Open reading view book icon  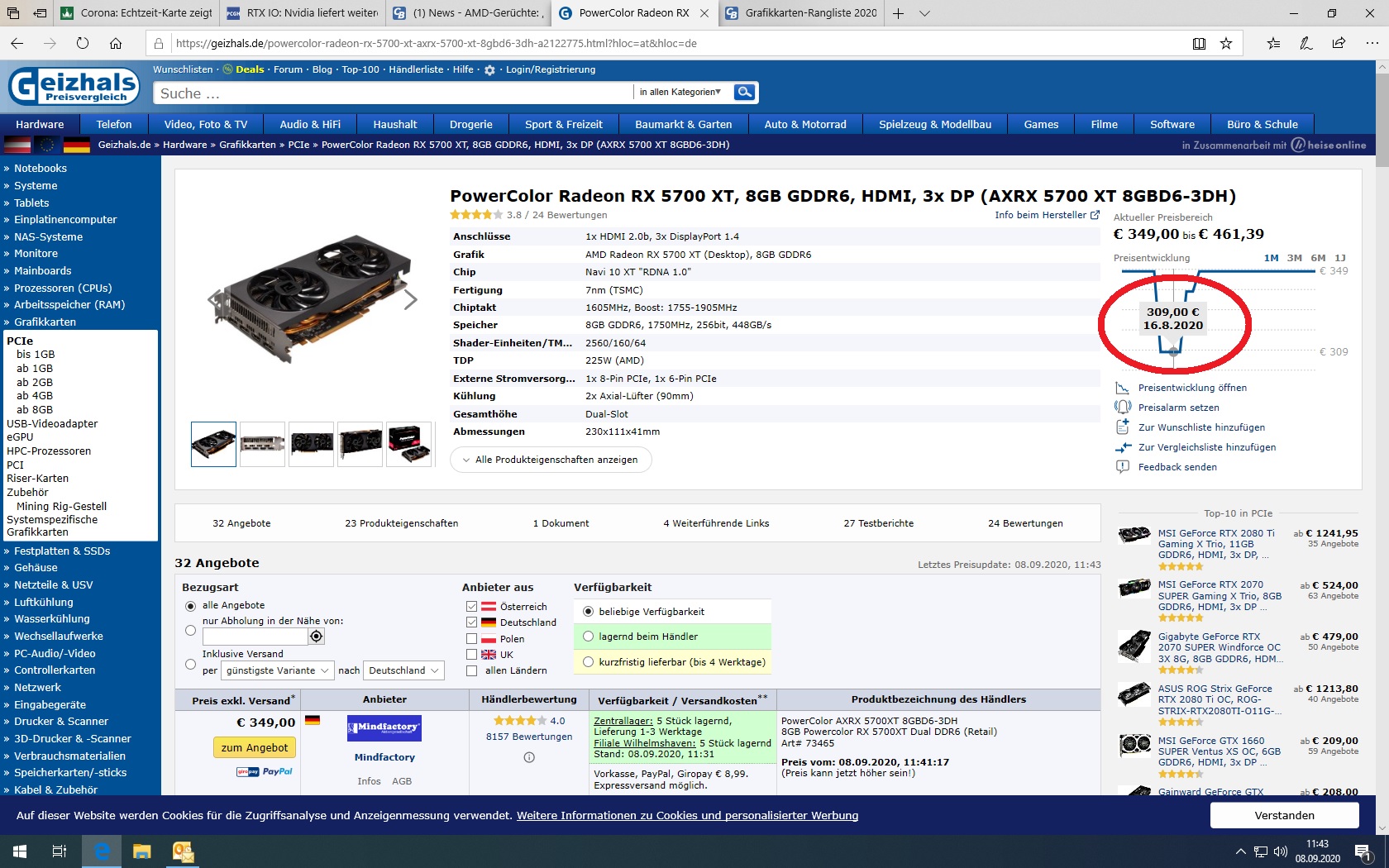[x=1199, y=43]
